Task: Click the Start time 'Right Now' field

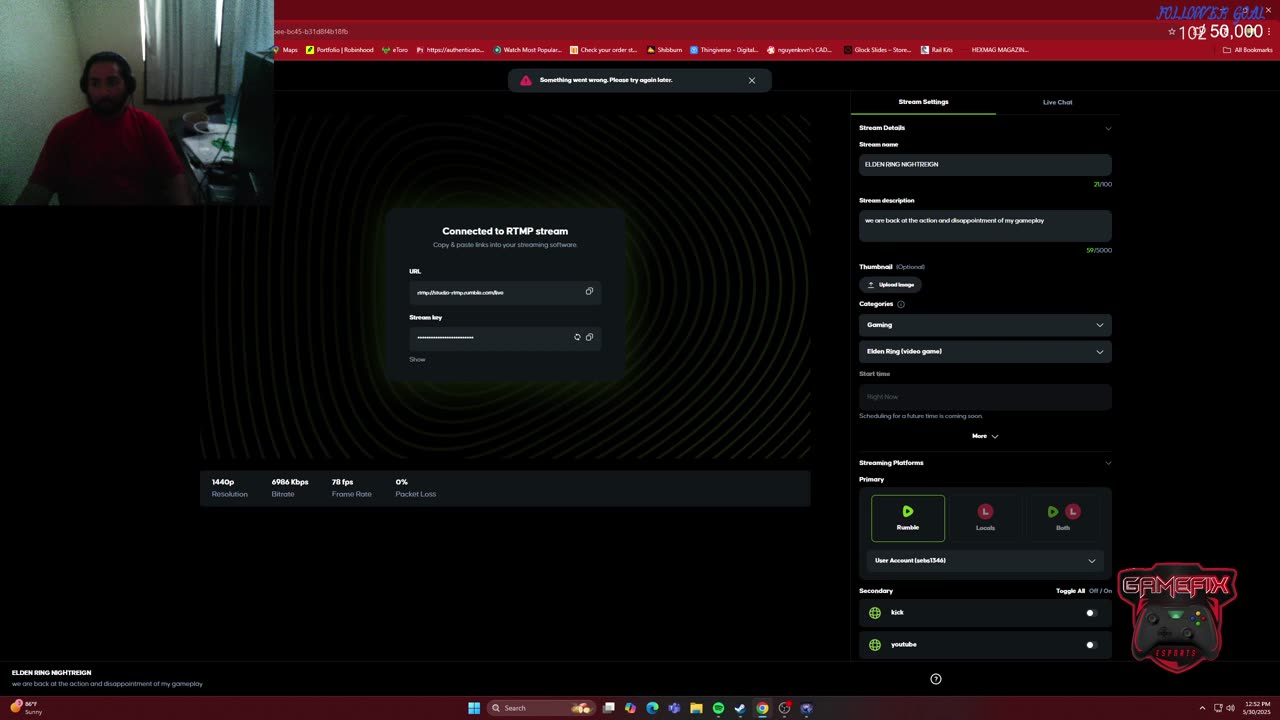Action: 985,397
